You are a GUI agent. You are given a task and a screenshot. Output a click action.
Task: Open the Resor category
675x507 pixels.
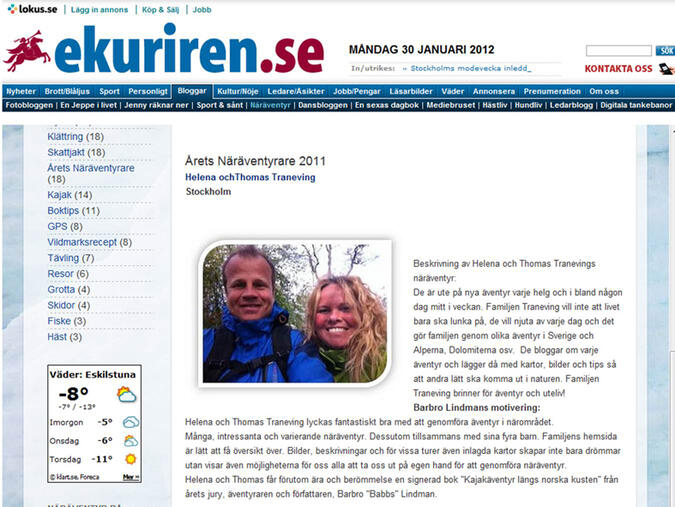pyautogui.click(x=60, y=274)
